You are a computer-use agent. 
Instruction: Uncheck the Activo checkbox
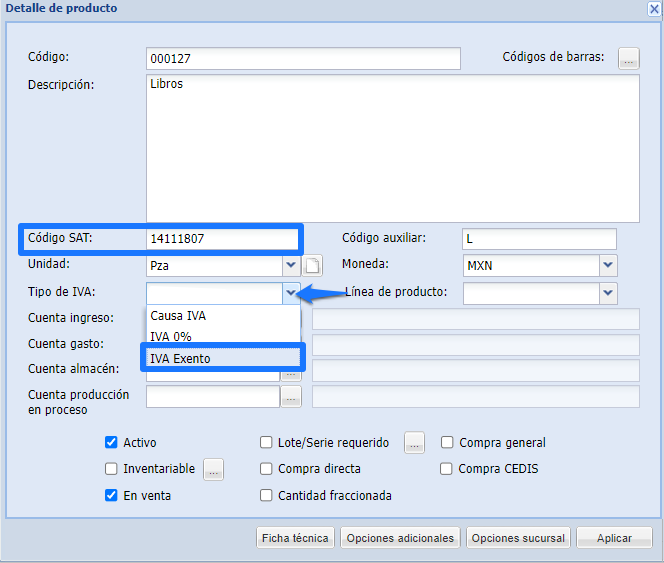112,443
